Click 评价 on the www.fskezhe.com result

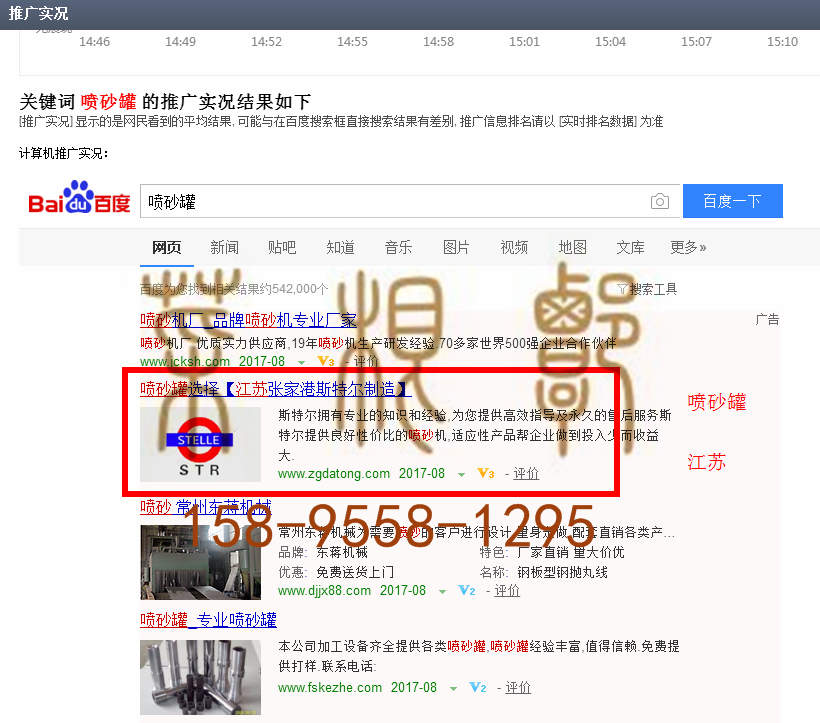518,687
